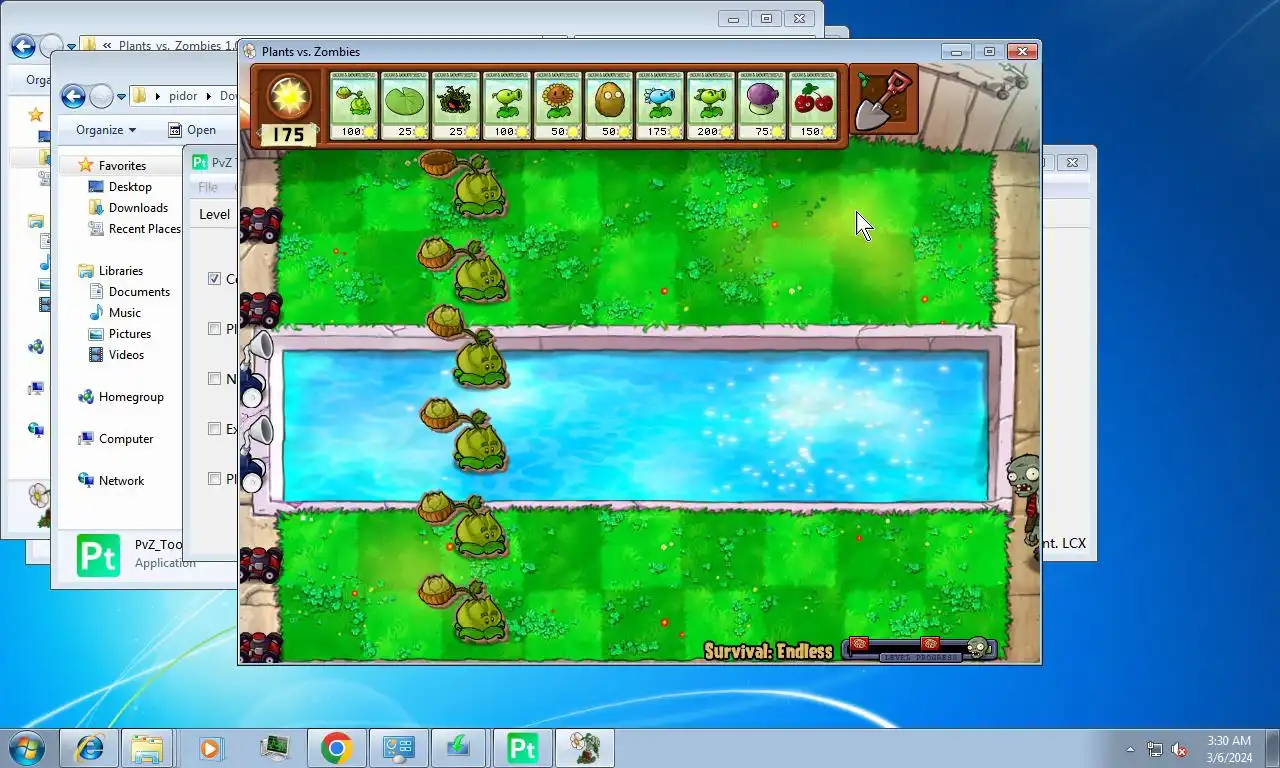Click the 'pidor' folder in address bar
This screenshot has height=768, width=1280.
(182, 96)
